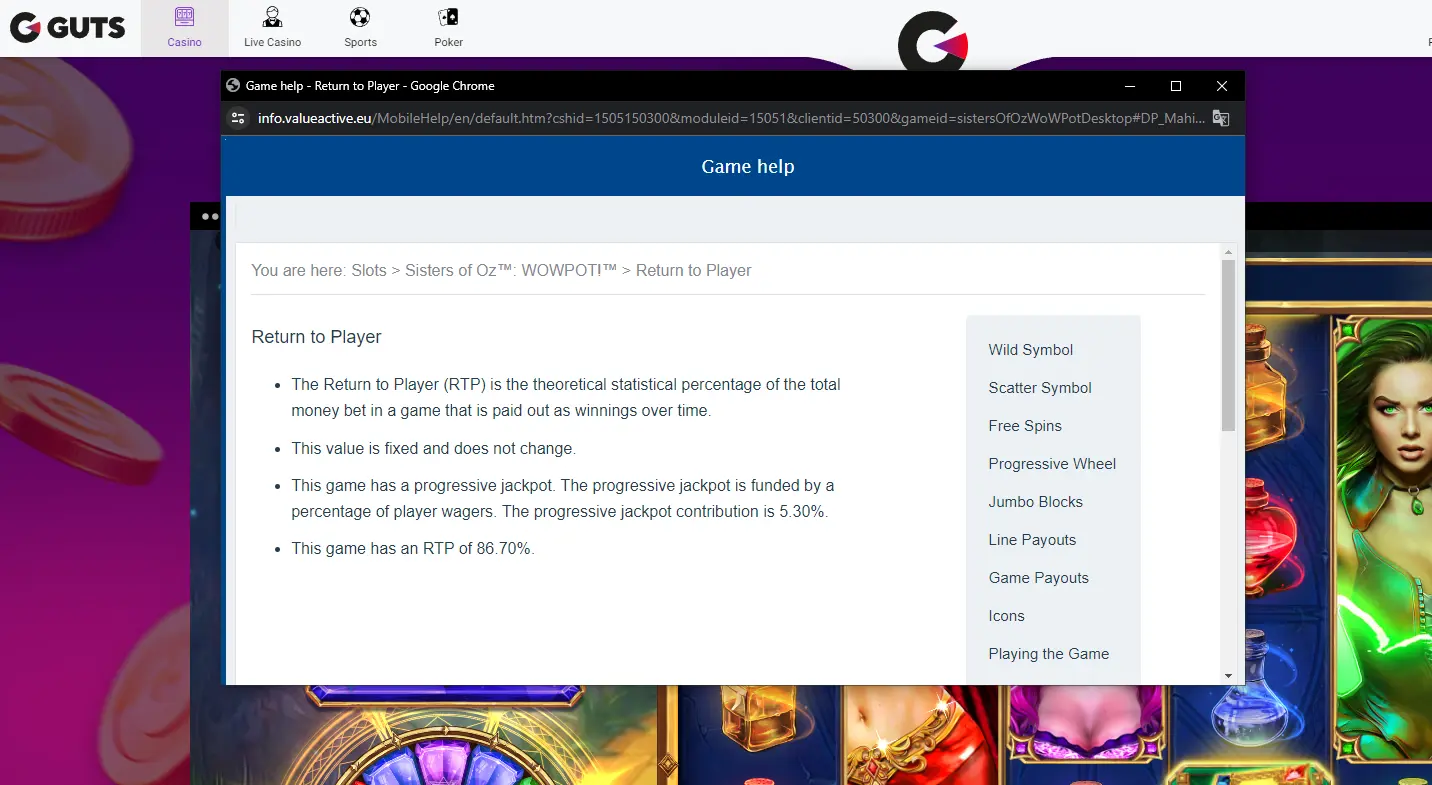The height and width of the screenshot is (785, 1432).
Task: Click the Game help header title
Action: pos(748,167)
